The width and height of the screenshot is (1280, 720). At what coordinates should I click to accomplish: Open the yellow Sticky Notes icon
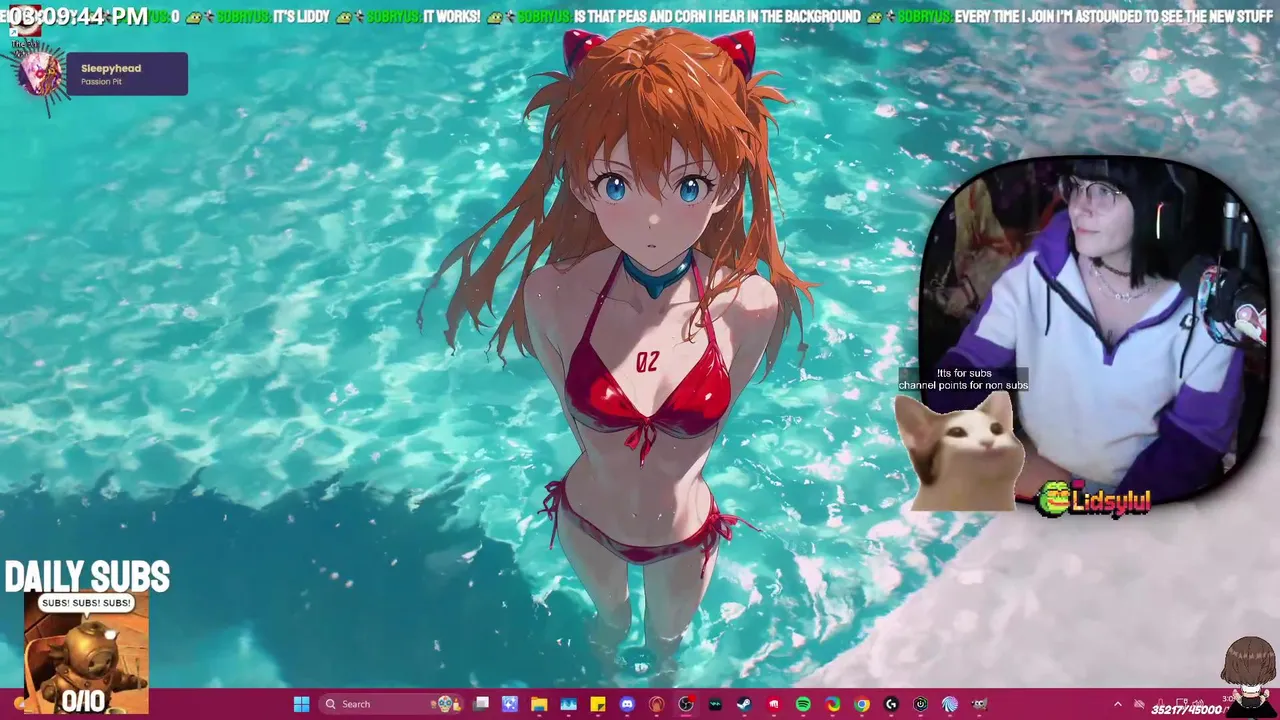(x=597, y=704)
